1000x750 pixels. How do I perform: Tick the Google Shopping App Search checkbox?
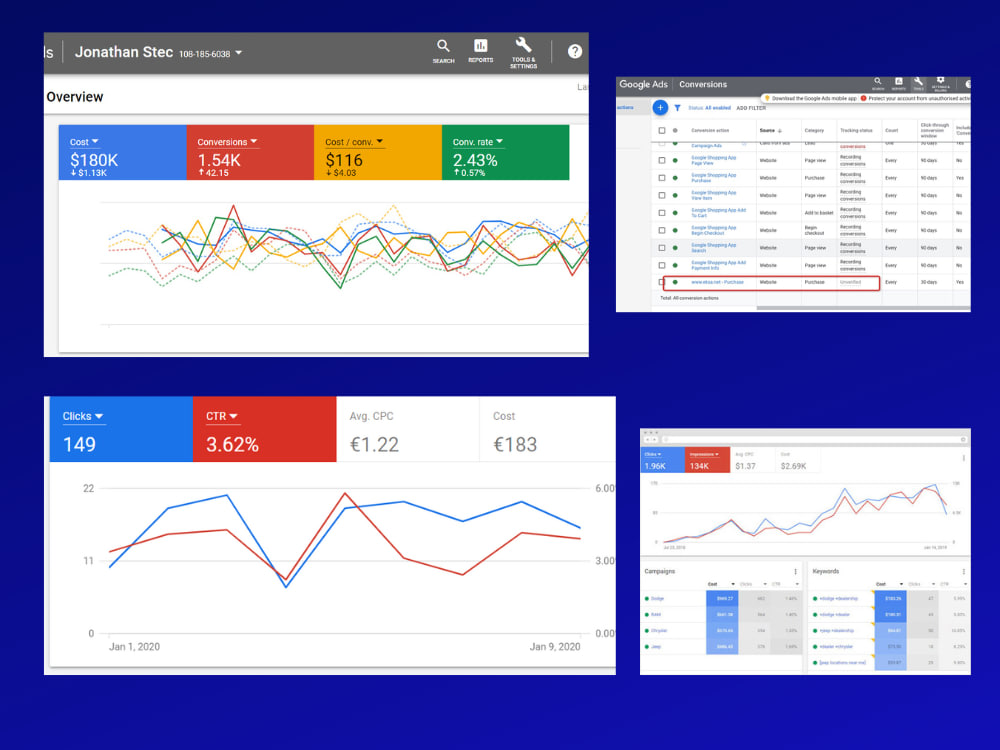tap(661, 247)
